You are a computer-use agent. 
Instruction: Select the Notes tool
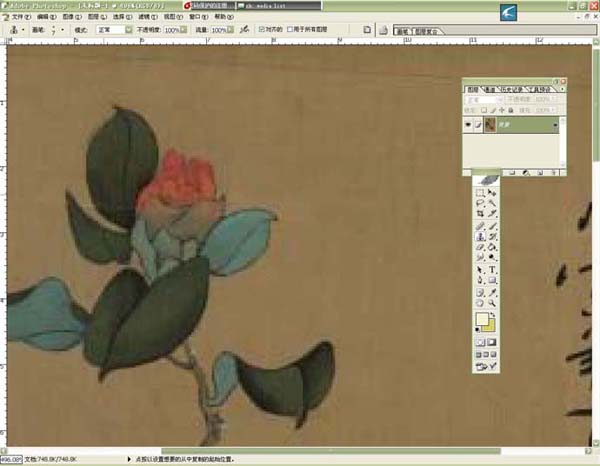coord(480,293)
